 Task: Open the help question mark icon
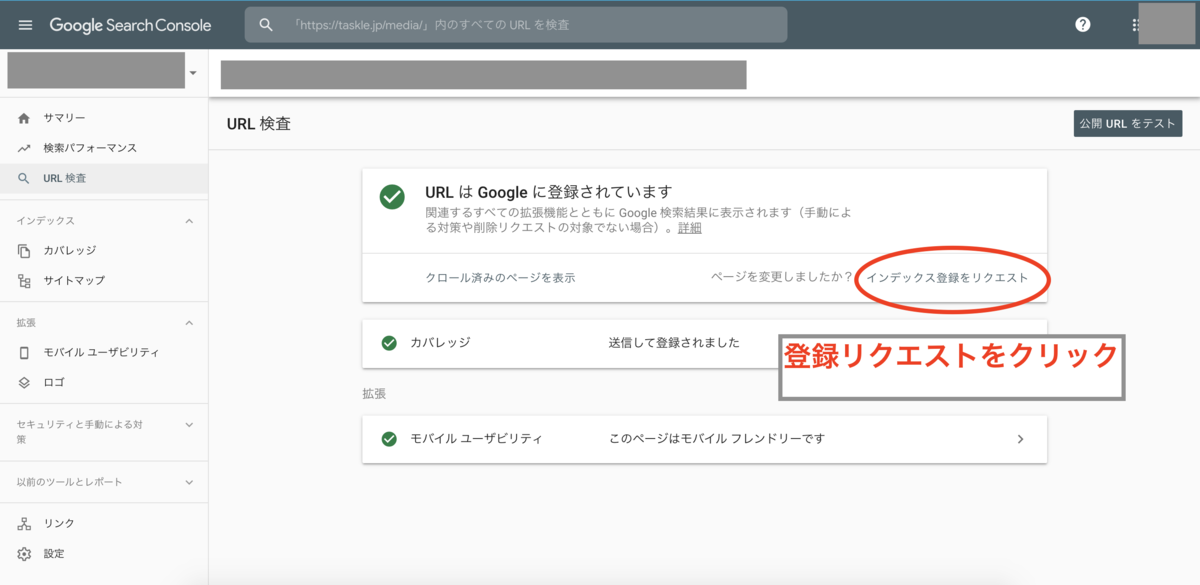pyautogui.click(x=1083, y=25)
